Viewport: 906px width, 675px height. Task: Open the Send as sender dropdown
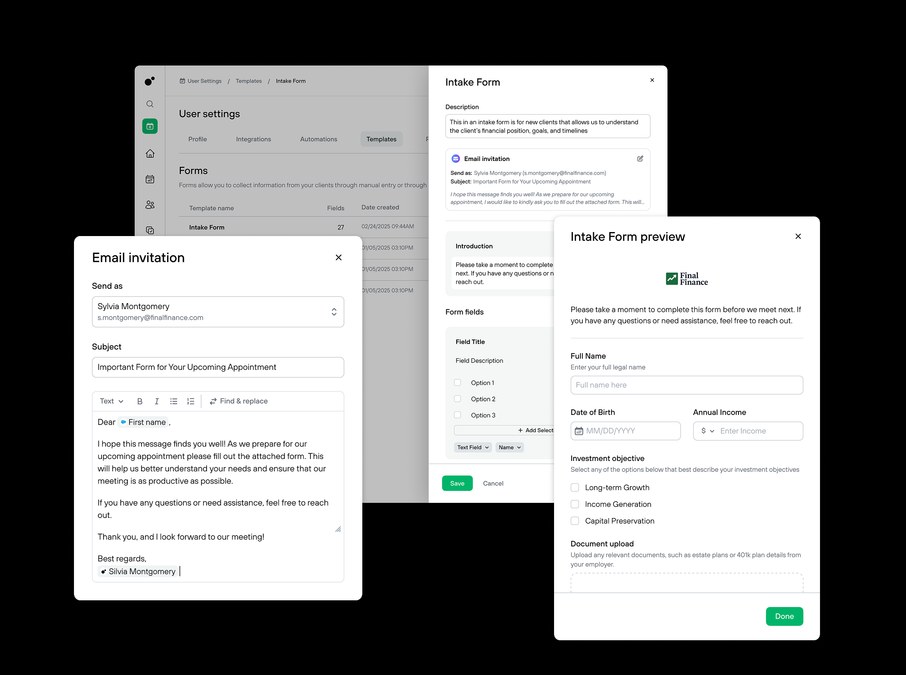[218, 311]
